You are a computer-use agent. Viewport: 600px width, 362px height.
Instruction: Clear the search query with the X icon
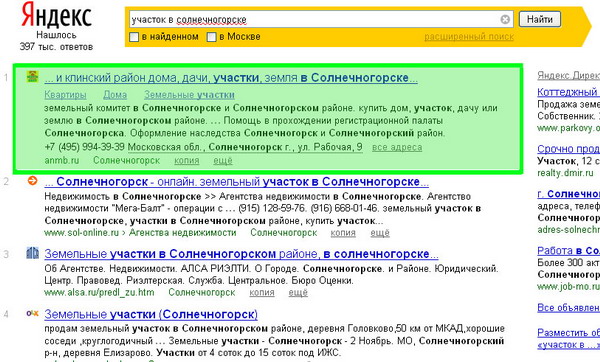pos(505,19)
